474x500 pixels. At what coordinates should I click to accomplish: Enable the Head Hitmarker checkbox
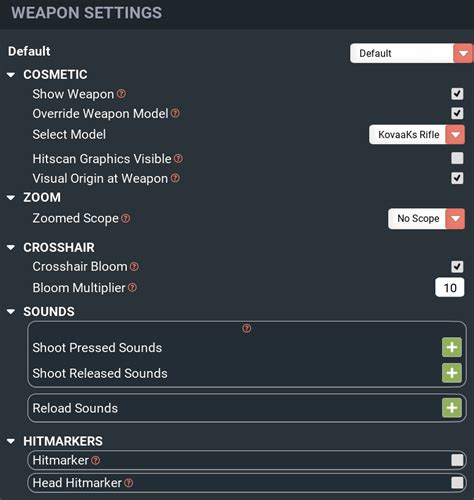click(457, 482)
